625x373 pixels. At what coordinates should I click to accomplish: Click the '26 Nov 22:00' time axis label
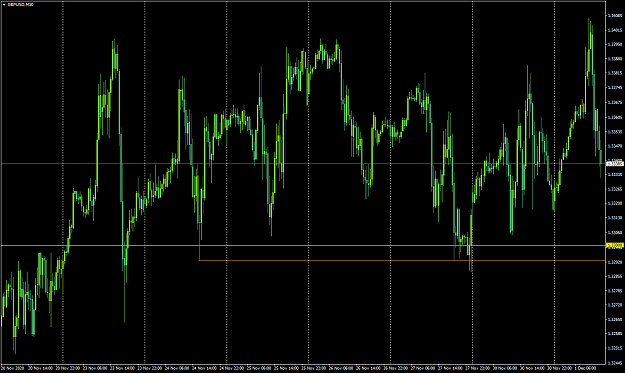396,368
